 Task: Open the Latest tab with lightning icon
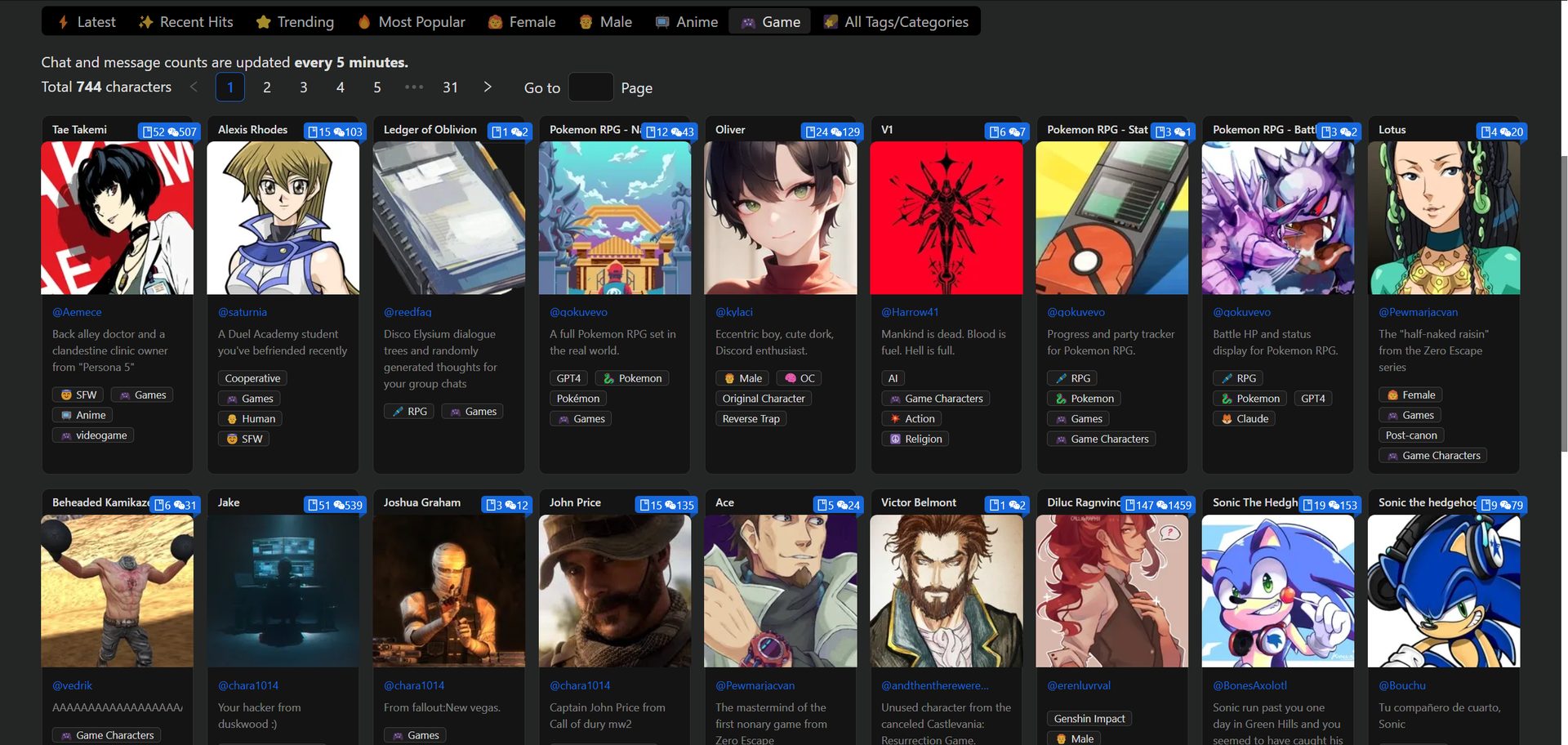pos(87,22)
